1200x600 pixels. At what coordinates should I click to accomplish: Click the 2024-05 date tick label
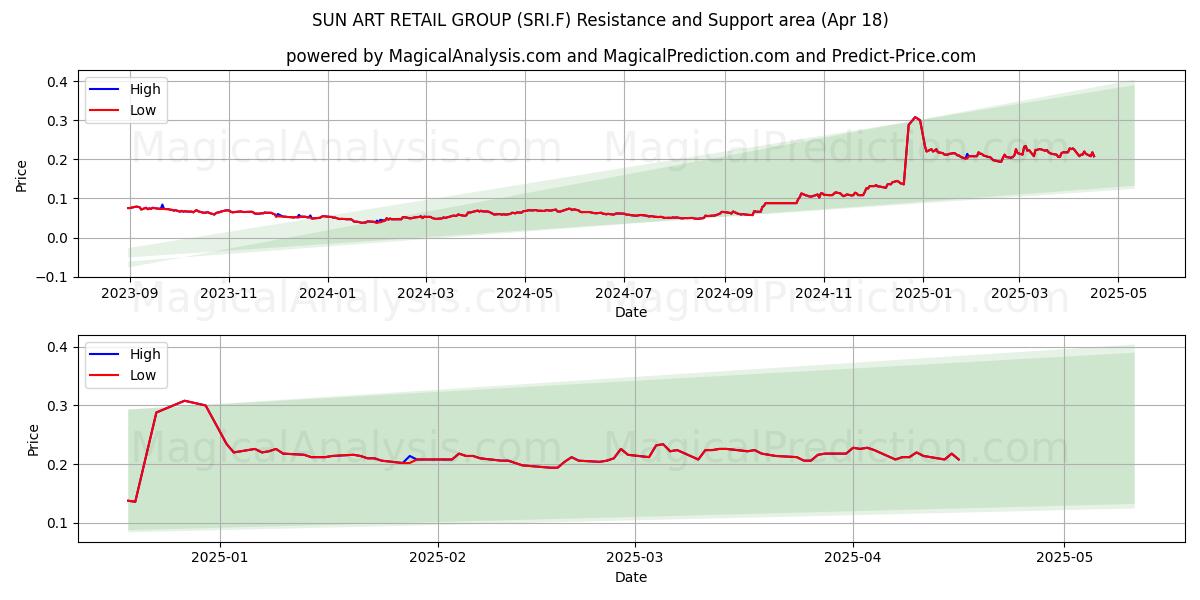click(x=524, y=294)
